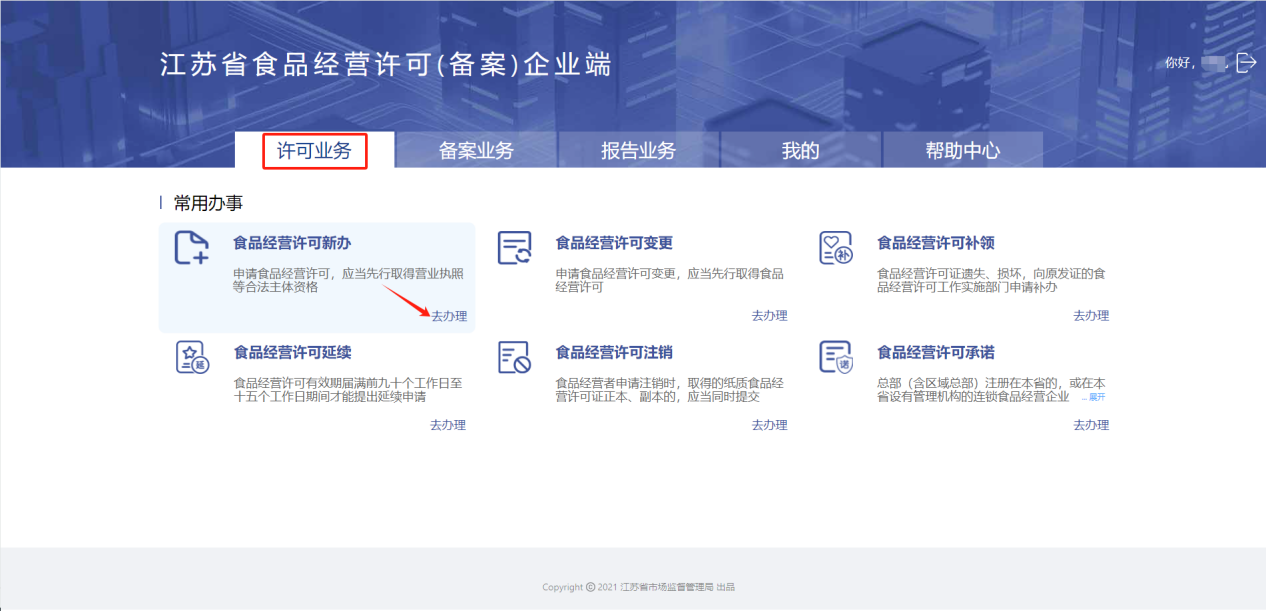Click 去办理 under 食品经营许可延续
The height and width of the screenshot is (611, 1266).
tap(448, 425)
